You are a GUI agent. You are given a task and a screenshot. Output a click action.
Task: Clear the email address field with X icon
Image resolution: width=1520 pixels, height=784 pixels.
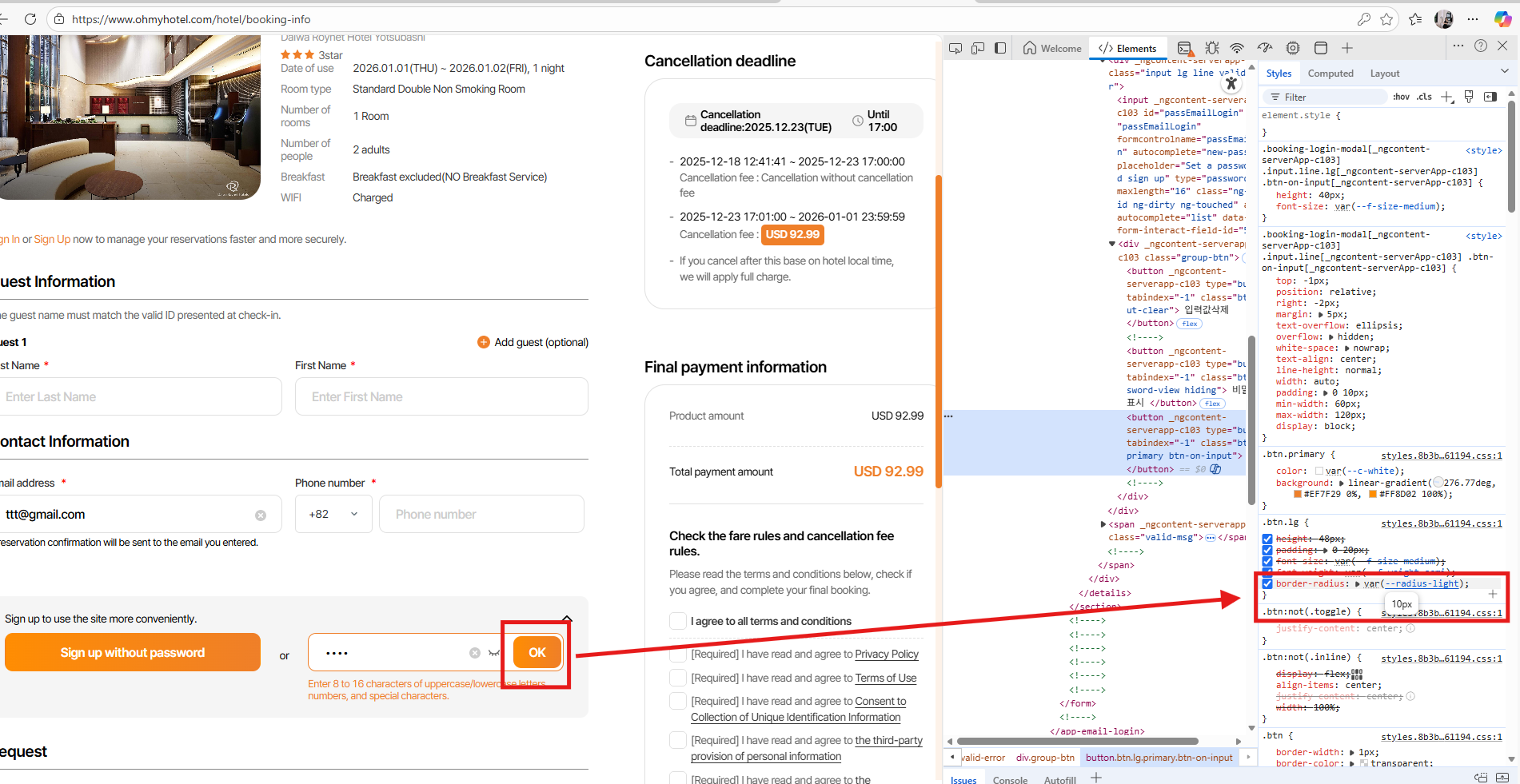(261, 515)
